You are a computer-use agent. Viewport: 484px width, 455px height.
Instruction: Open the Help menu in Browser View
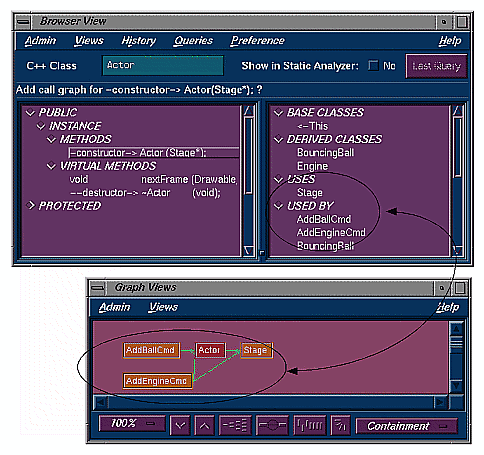tap(450, 41)
